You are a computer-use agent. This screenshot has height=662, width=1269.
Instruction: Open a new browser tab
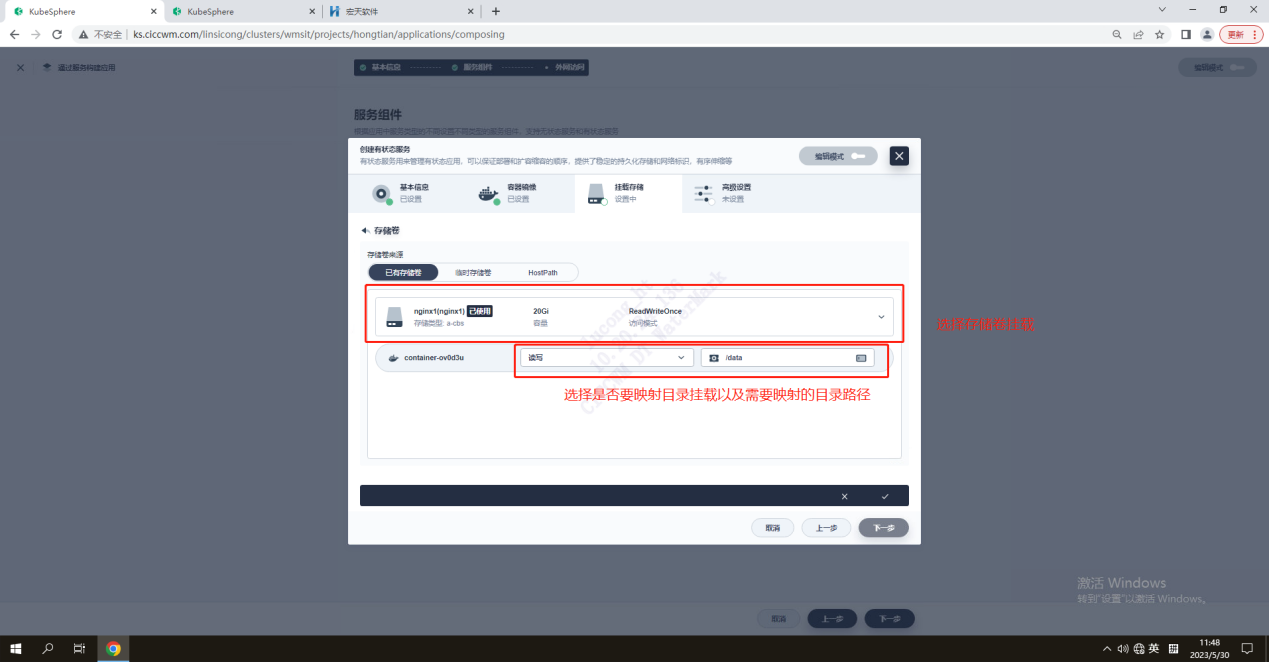point(496,11)
